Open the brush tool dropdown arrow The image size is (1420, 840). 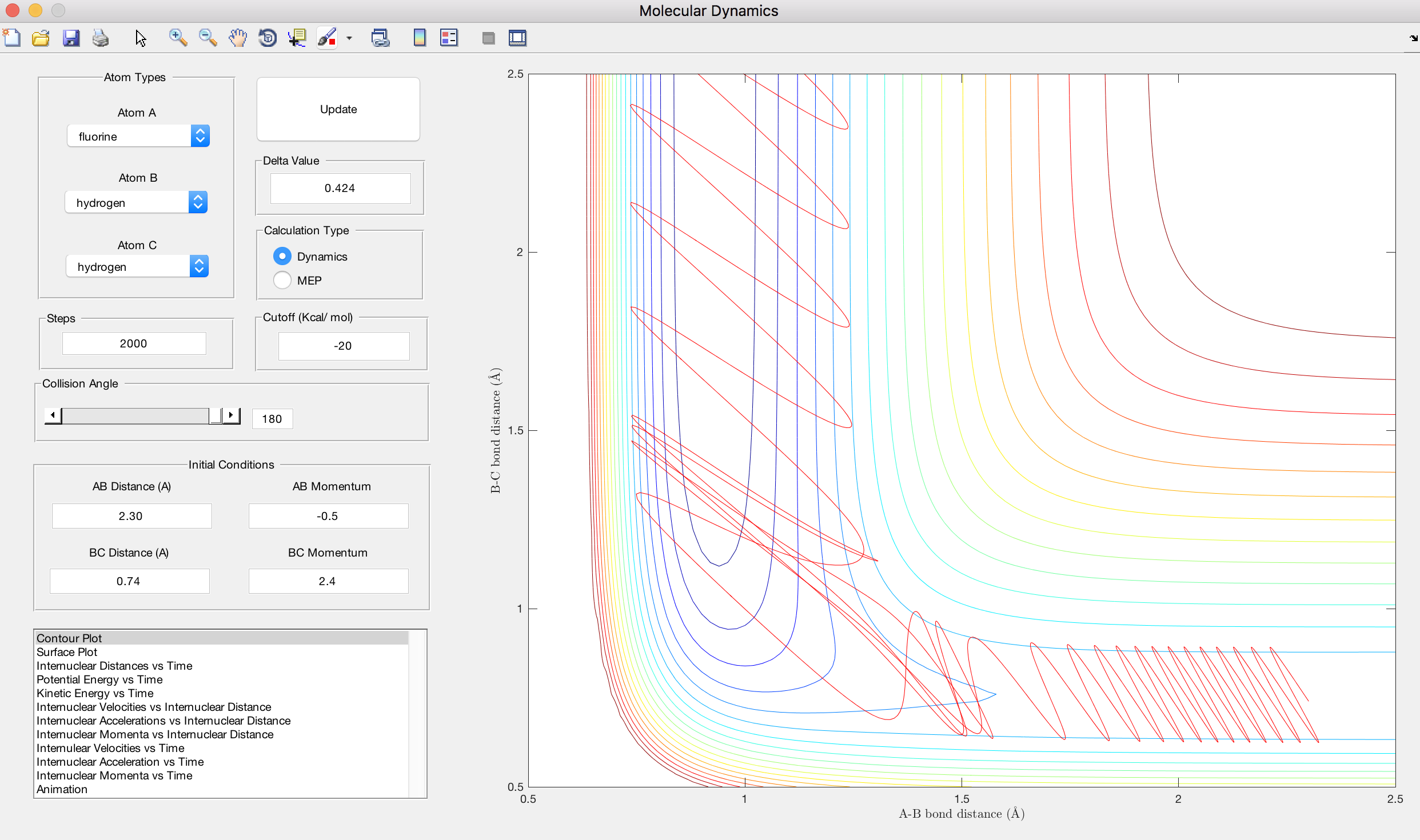[x=349, y=38]
